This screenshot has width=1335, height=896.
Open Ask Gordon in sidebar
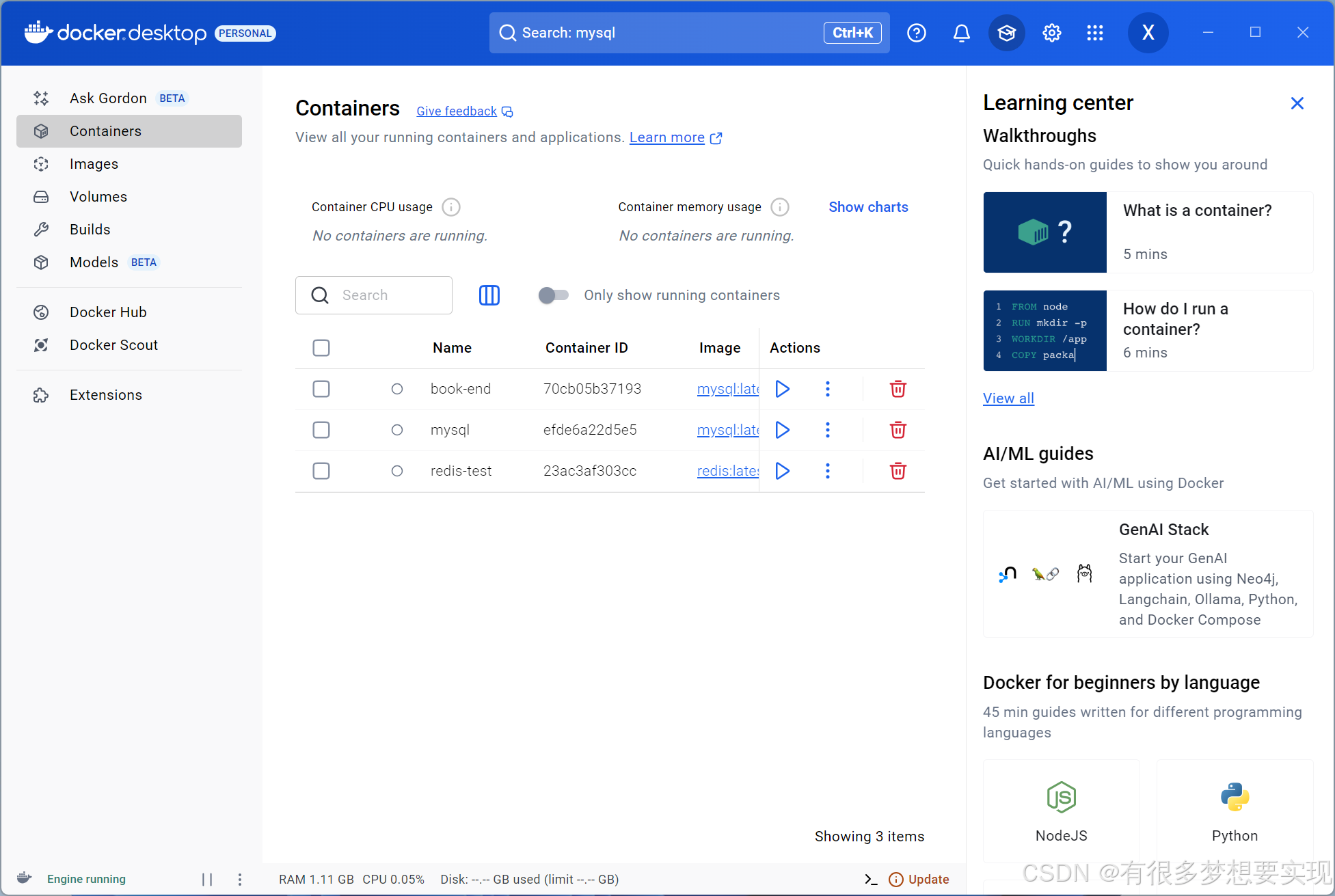pyautogui.click(x=129, y=98)
